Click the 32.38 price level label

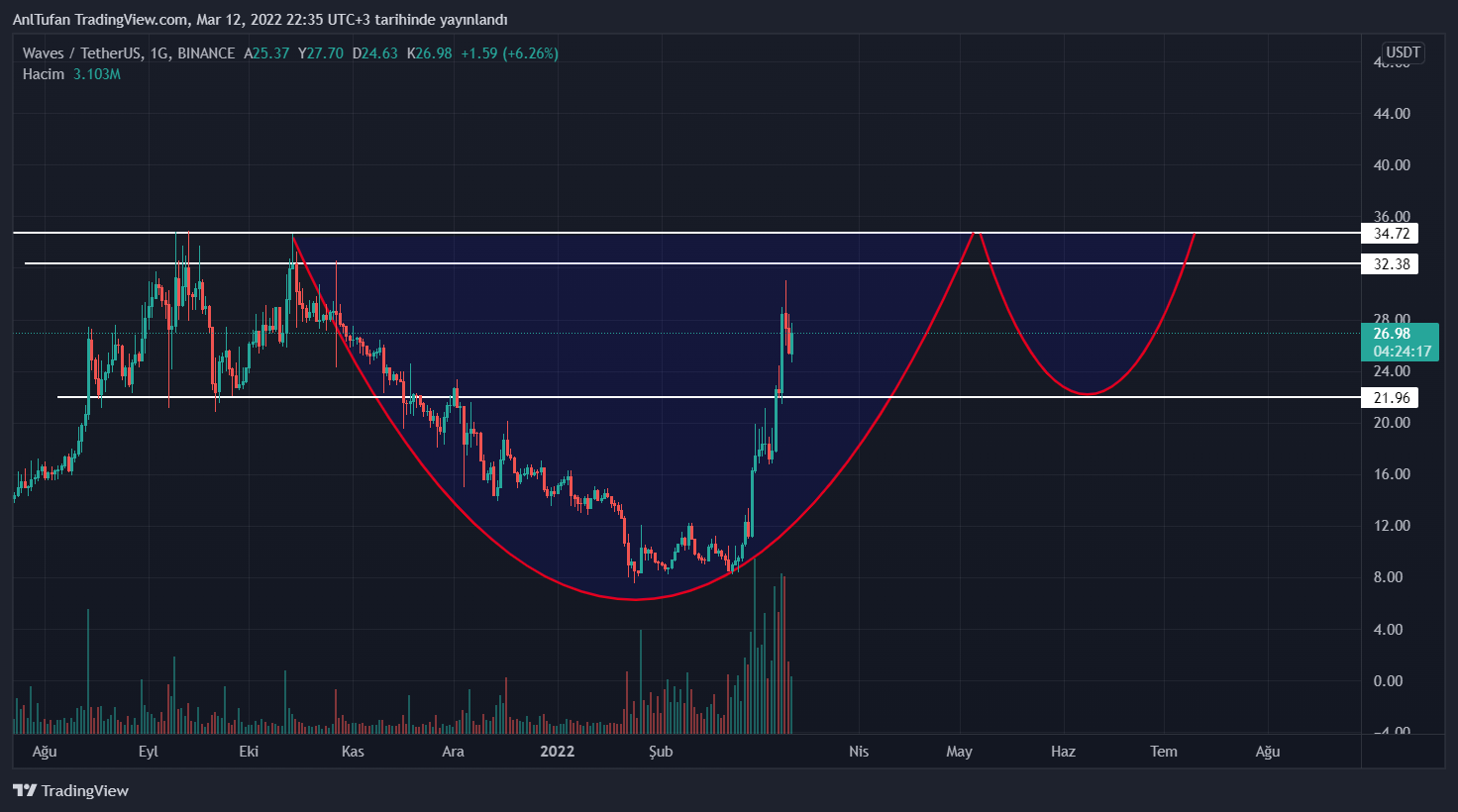tap(1391, 264)
